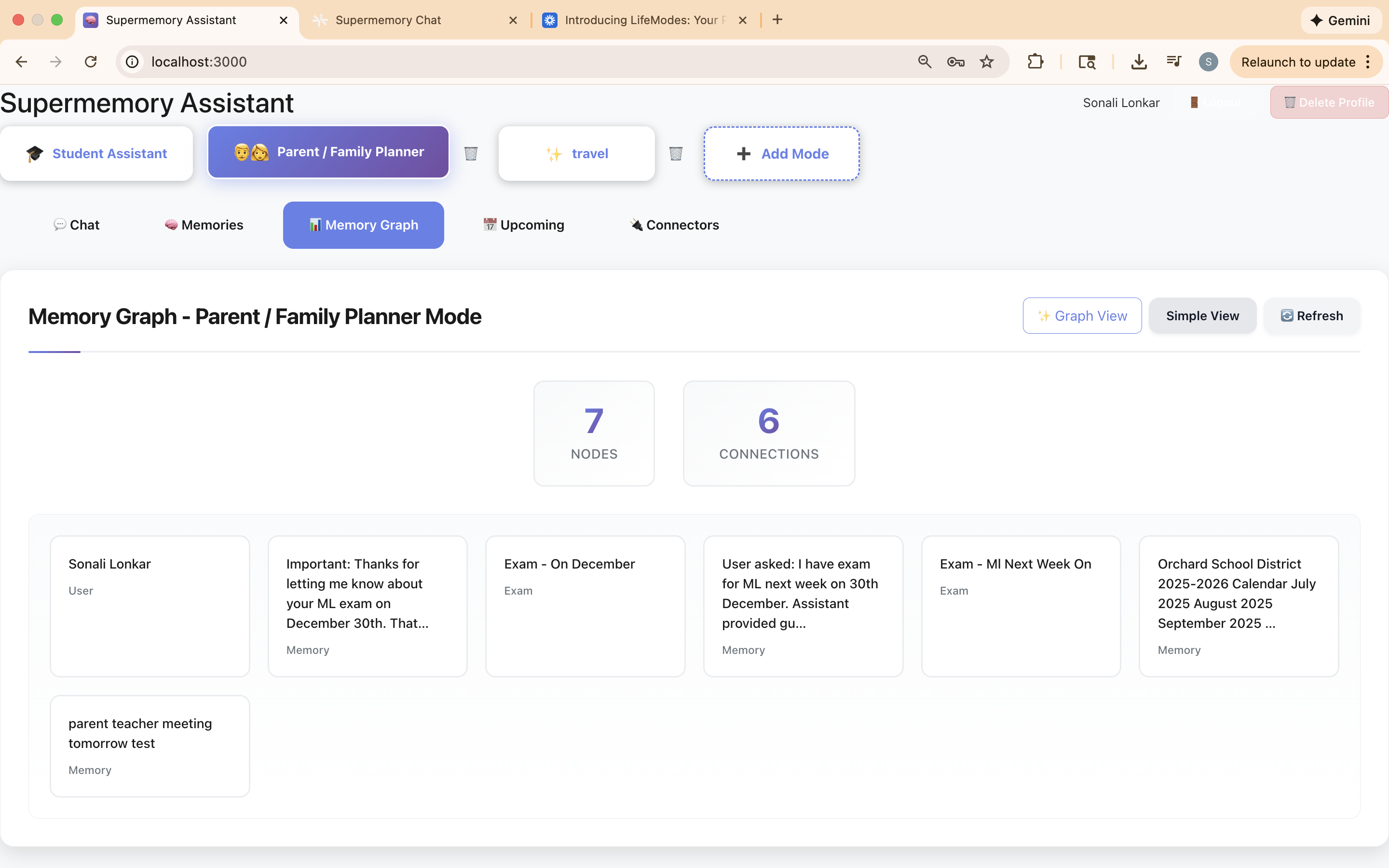Click trash icon next to travel mode
Image resolution: width=1389 pixels, height=868 pixels.
pyautogui.click(x=676, y=153)
